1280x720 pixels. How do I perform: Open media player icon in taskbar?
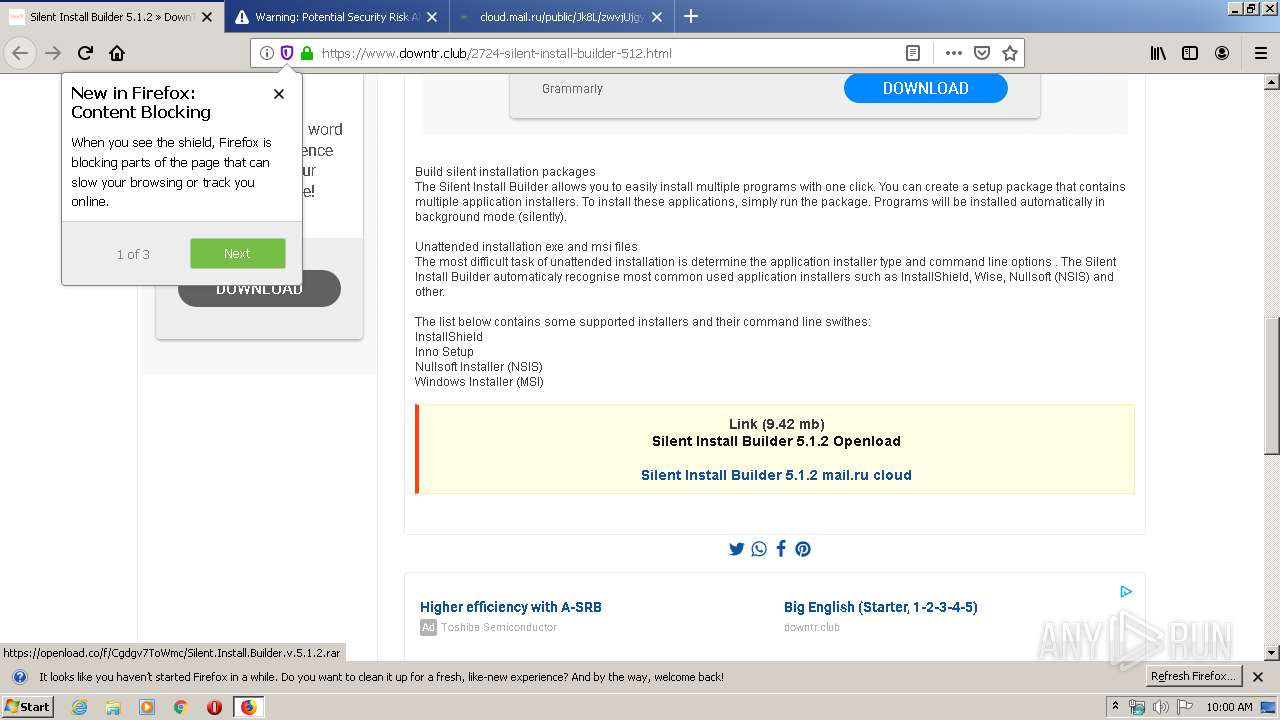(x=147, y=707)
